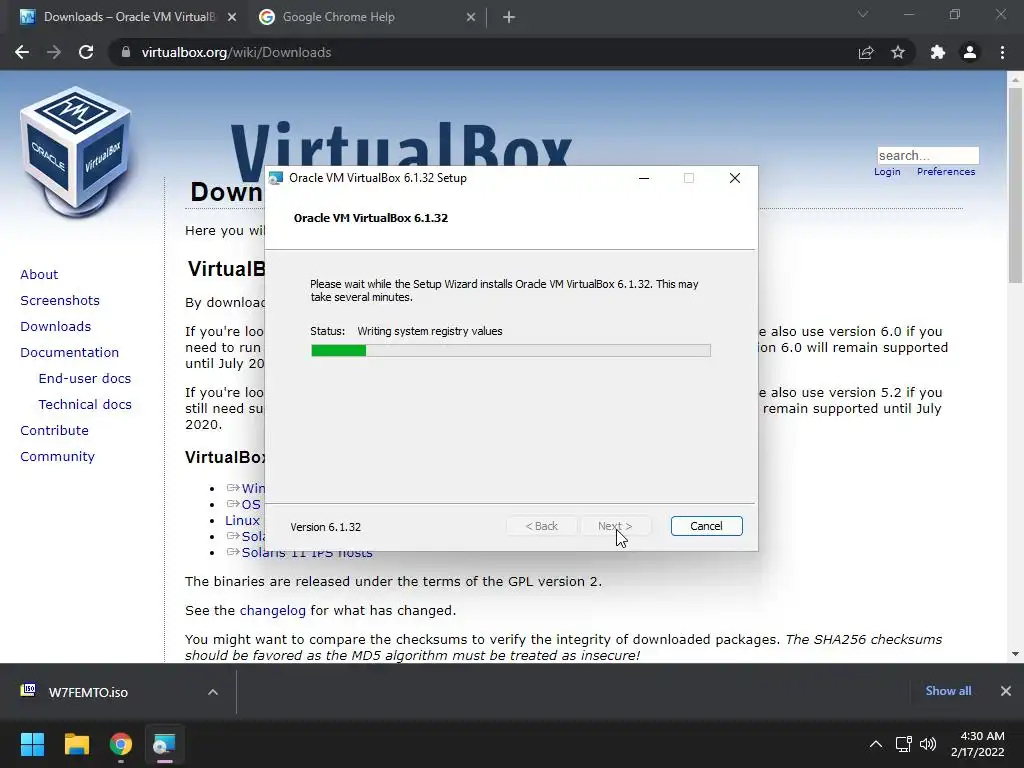Switch to the Google Chrome Help tab
Image resolution: width=1024 pixels, height=768 pixels.
[x=370, y=17]
